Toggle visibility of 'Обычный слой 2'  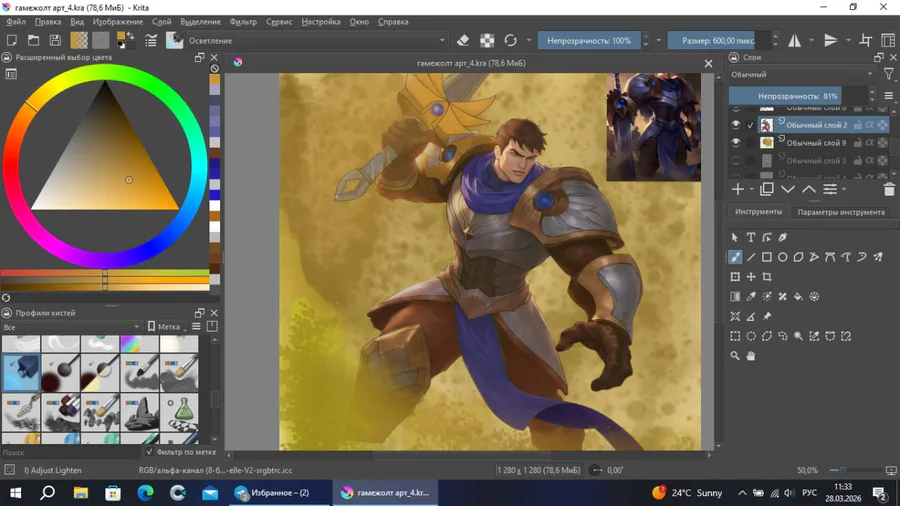tap(736, 125)
